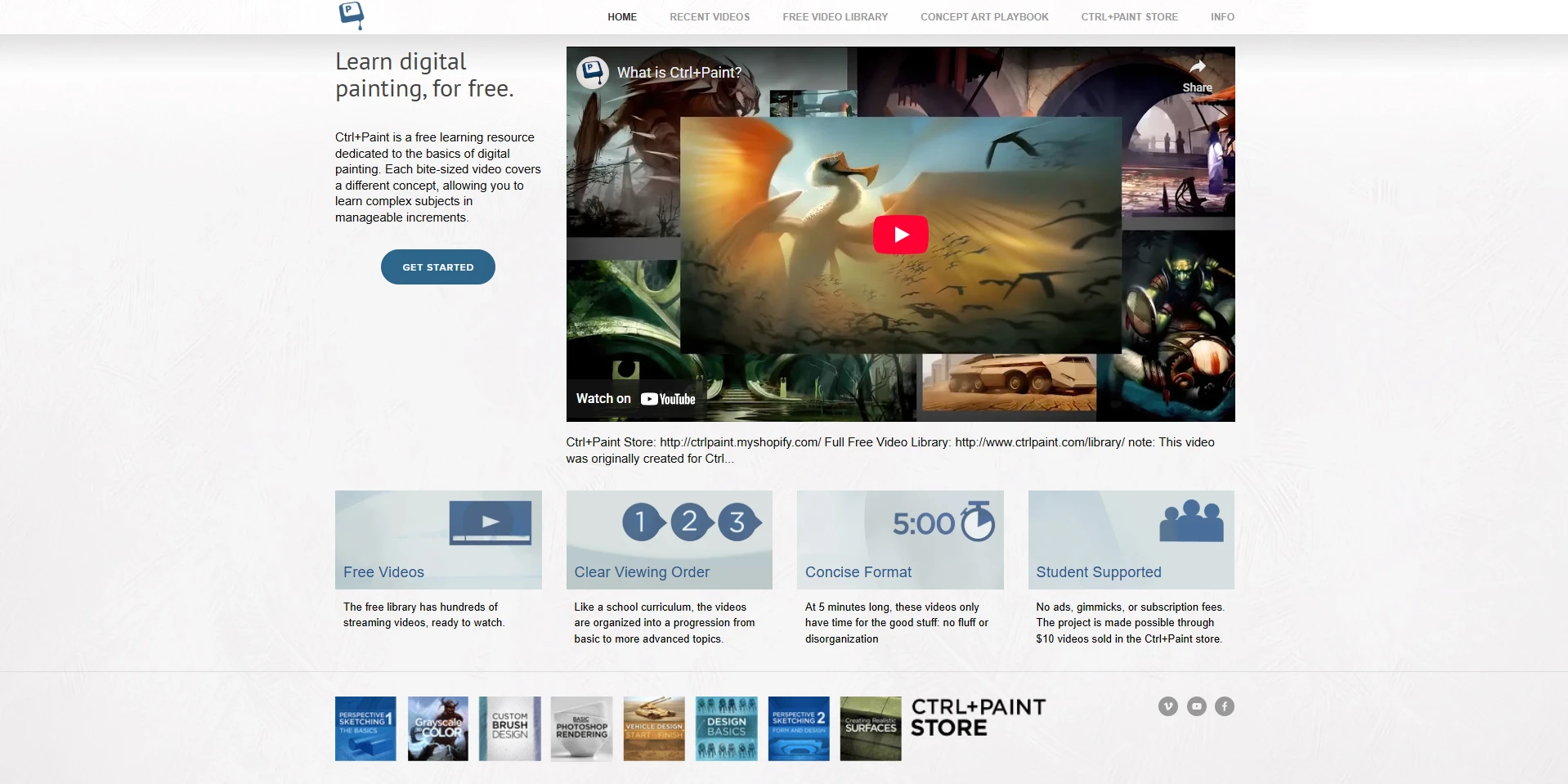The width and height of the screenshot is (1568, 784).
Task: Click the GET STARTED button
Action: [x=437, y=267]
